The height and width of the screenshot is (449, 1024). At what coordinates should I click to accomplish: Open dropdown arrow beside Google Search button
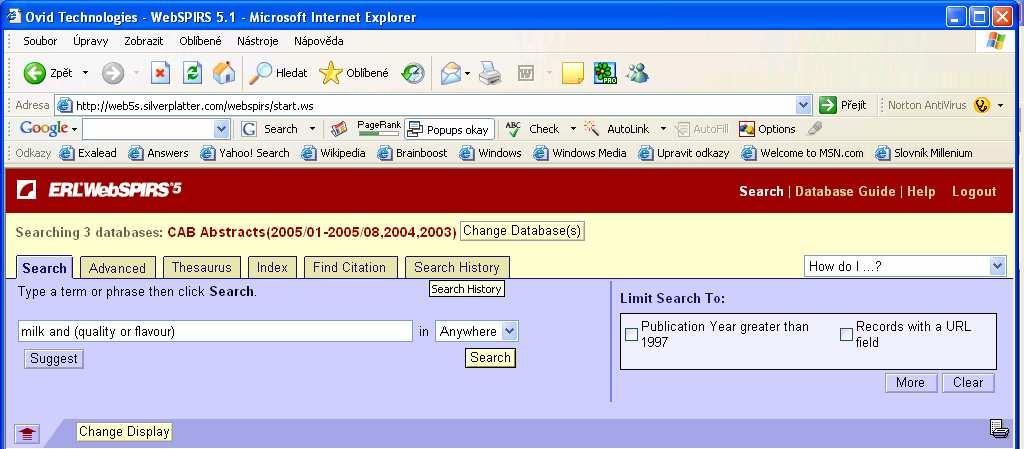click(x=312, y=129)
